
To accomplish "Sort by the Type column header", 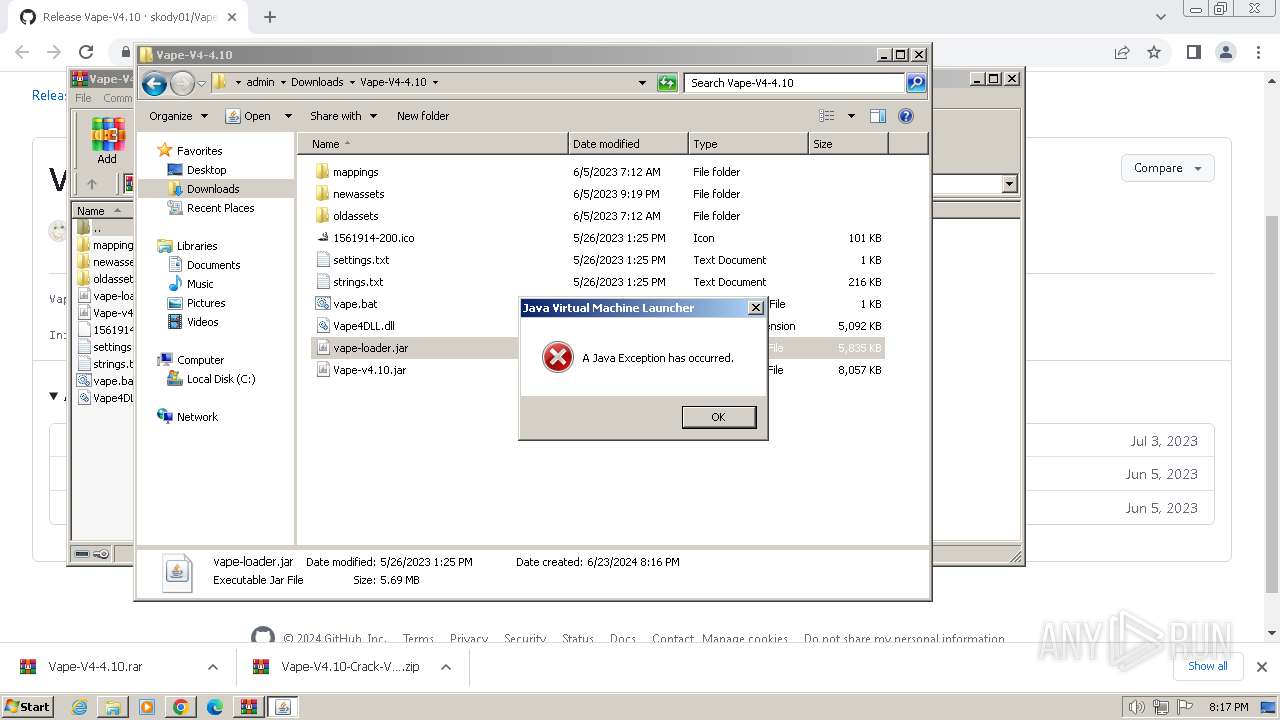I will coord(748,144).
